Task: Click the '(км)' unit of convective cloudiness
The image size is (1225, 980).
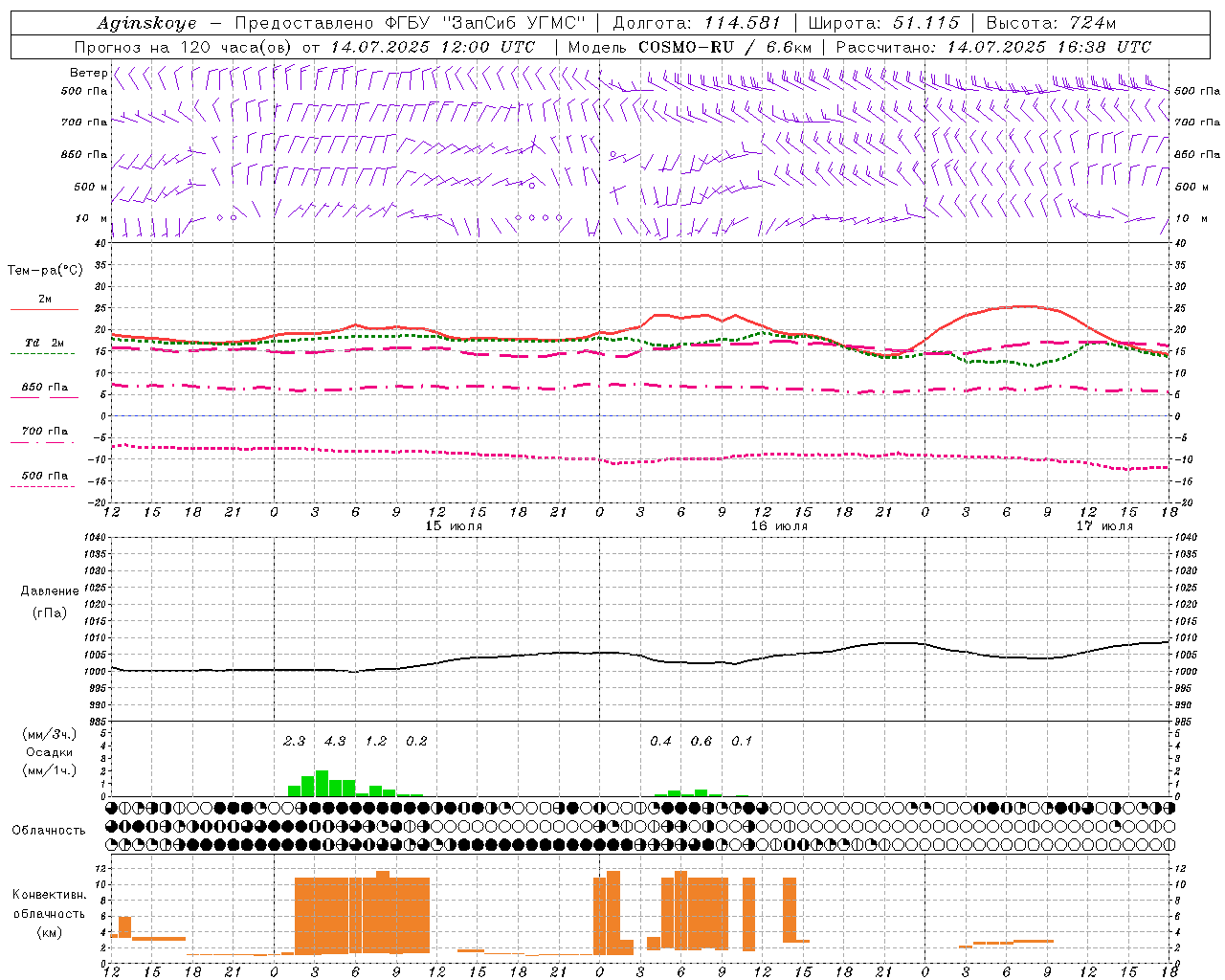Action: [49, 932]
